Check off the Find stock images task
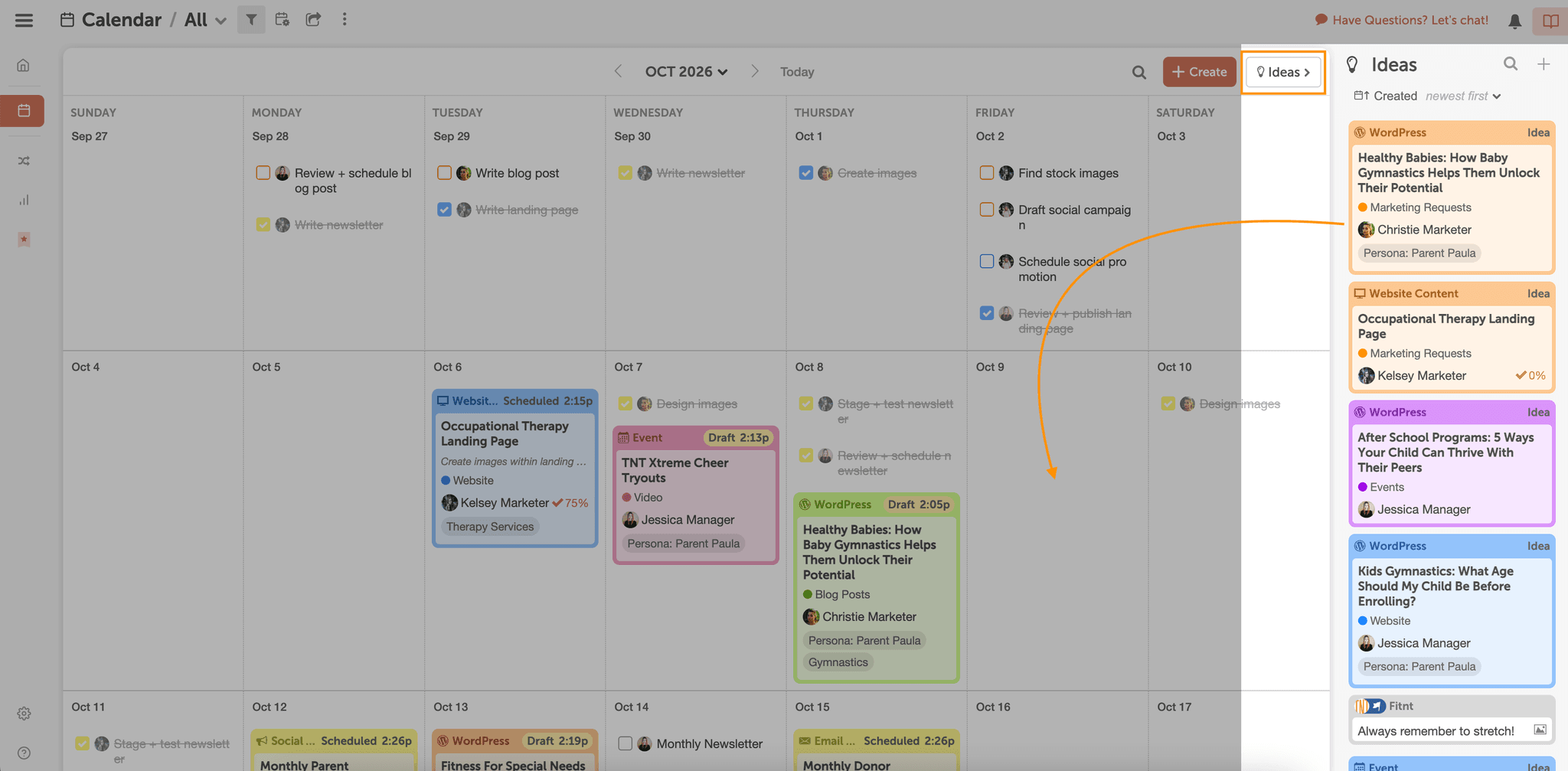 [987, 172]
